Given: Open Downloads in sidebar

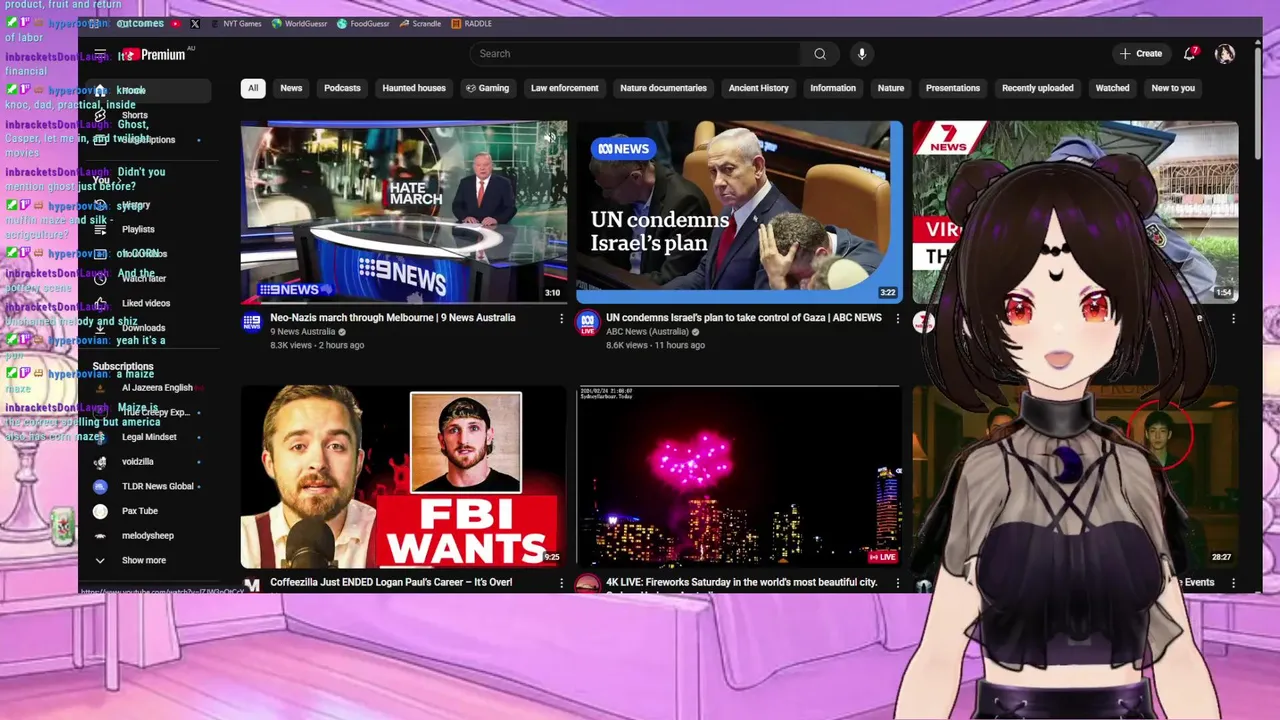Looking at the screenshot, I should point(148,328).
